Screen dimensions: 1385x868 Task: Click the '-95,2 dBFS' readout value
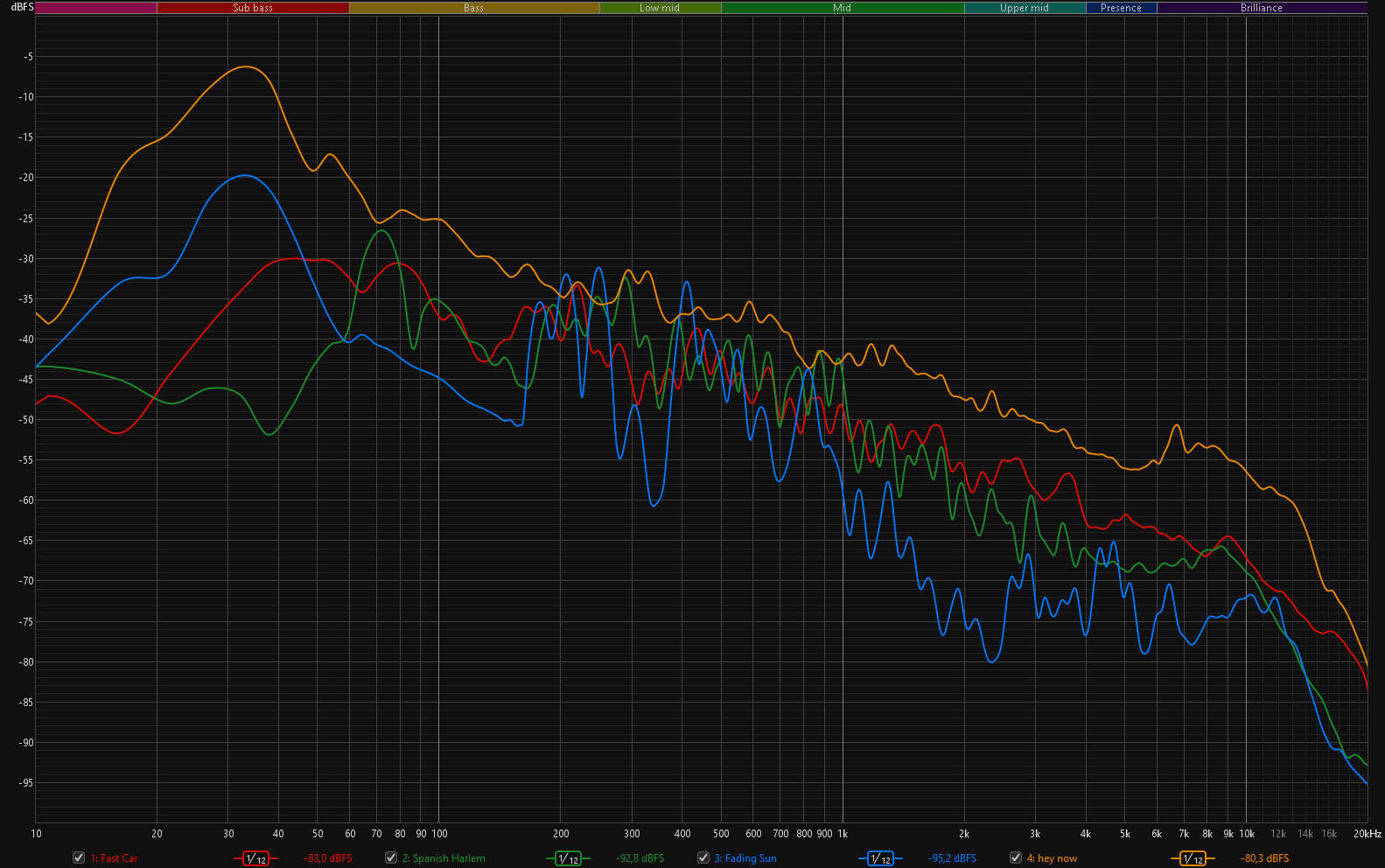(x=953, y=858)
